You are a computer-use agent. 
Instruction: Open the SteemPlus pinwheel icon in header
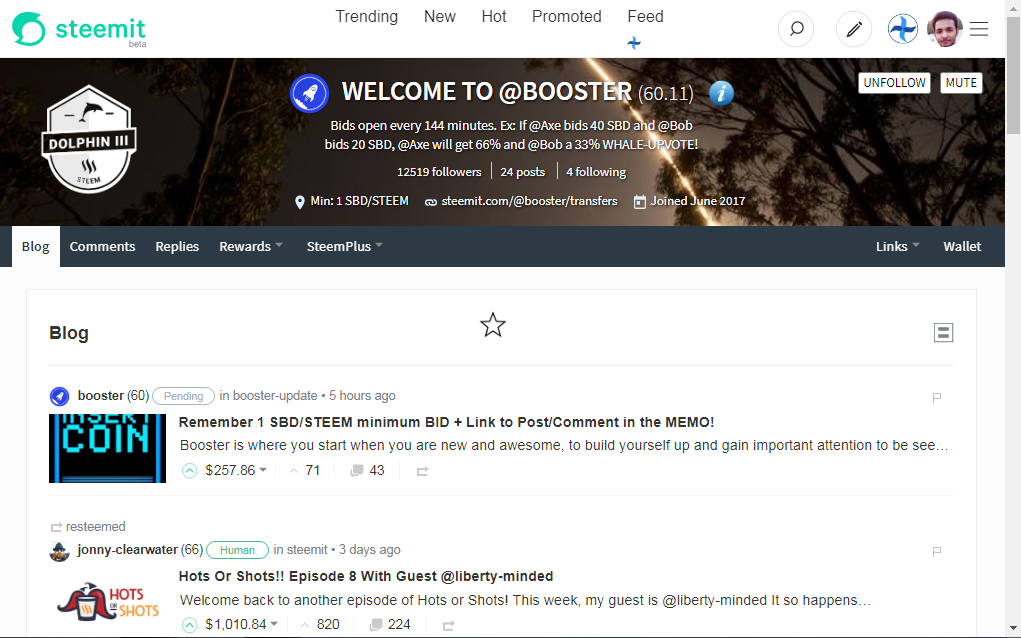pos(902,29)
